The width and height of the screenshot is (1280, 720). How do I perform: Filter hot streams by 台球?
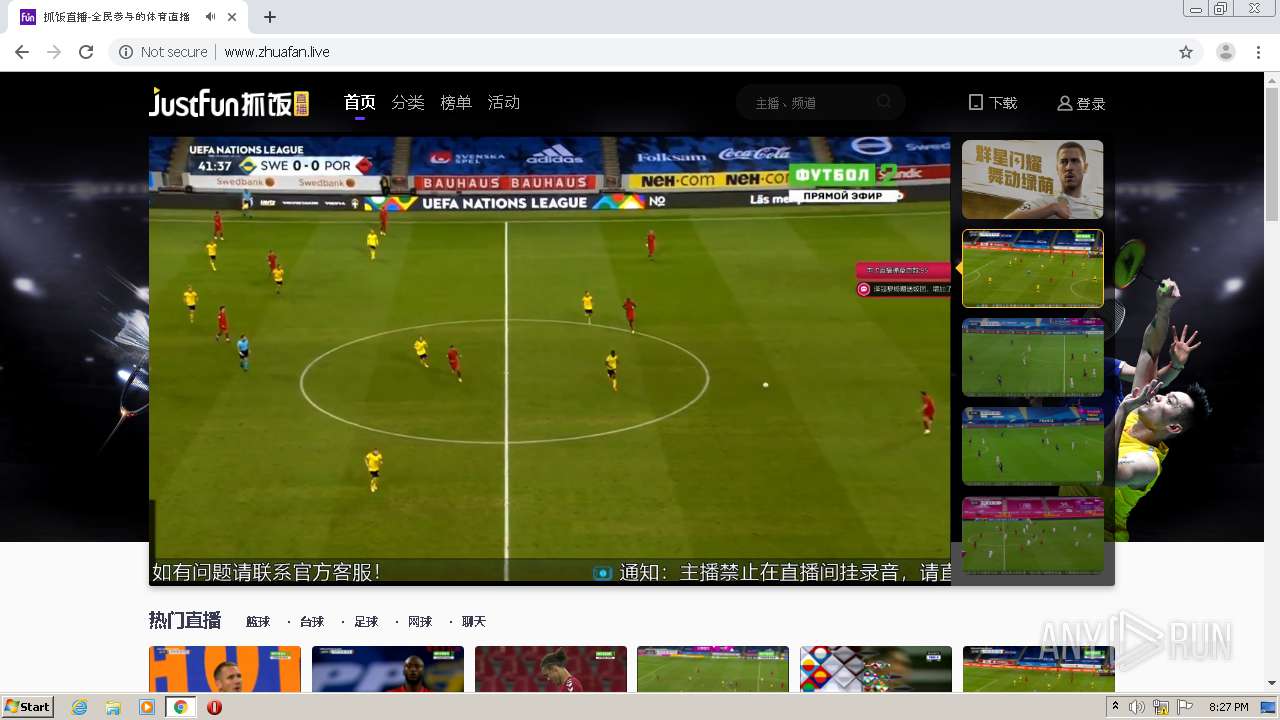coord(312,622)
